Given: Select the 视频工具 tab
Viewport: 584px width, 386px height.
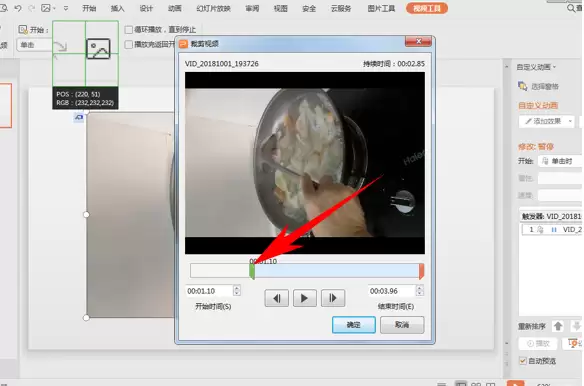Looking at the screenshot, I should pos(427,8).
